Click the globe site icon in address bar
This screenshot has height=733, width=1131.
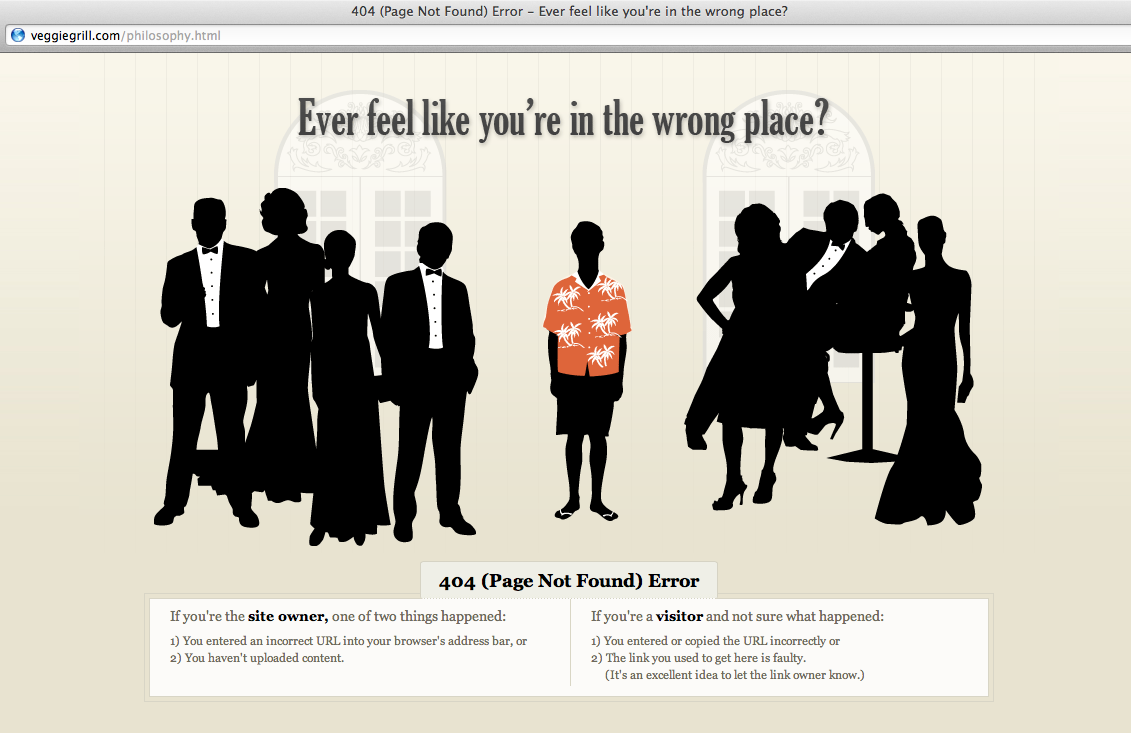click(x=17, y=36)
